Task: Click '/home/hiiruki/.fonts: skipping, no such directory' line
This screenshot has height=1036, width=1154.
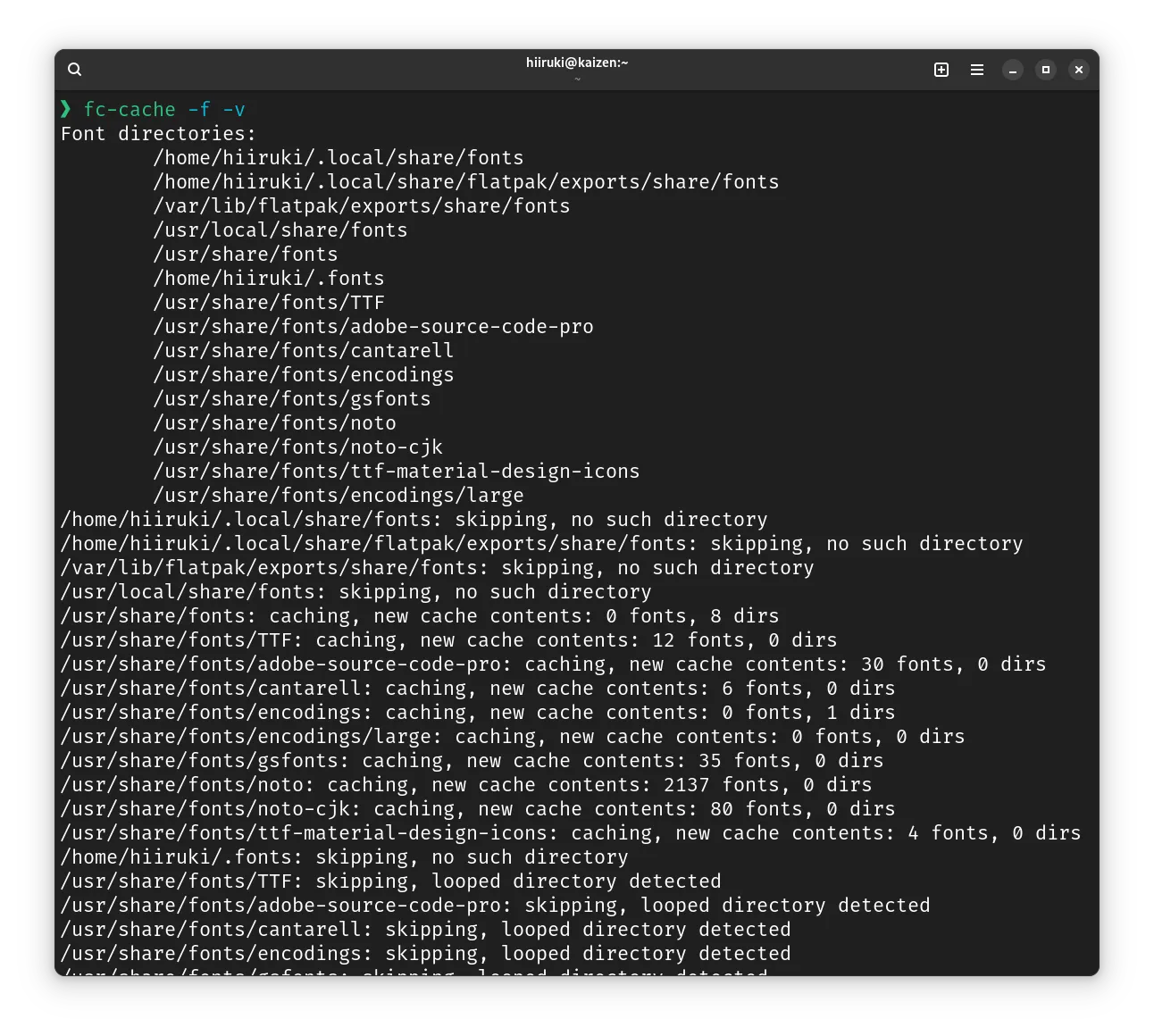Action: [x=344, y=857]
